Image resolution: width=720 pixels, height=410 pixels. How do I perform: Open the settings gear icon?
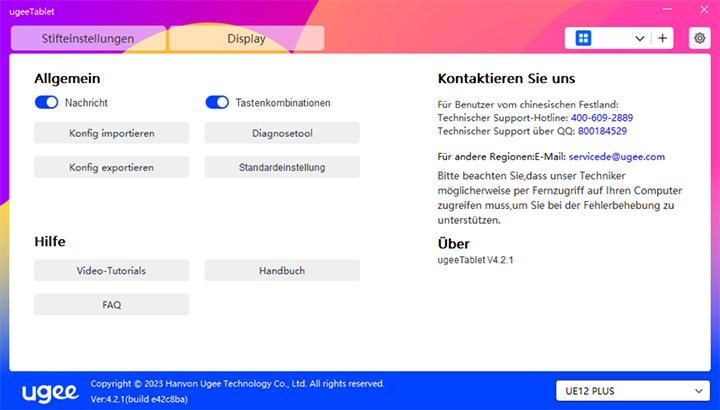click(x=699, y=38)
